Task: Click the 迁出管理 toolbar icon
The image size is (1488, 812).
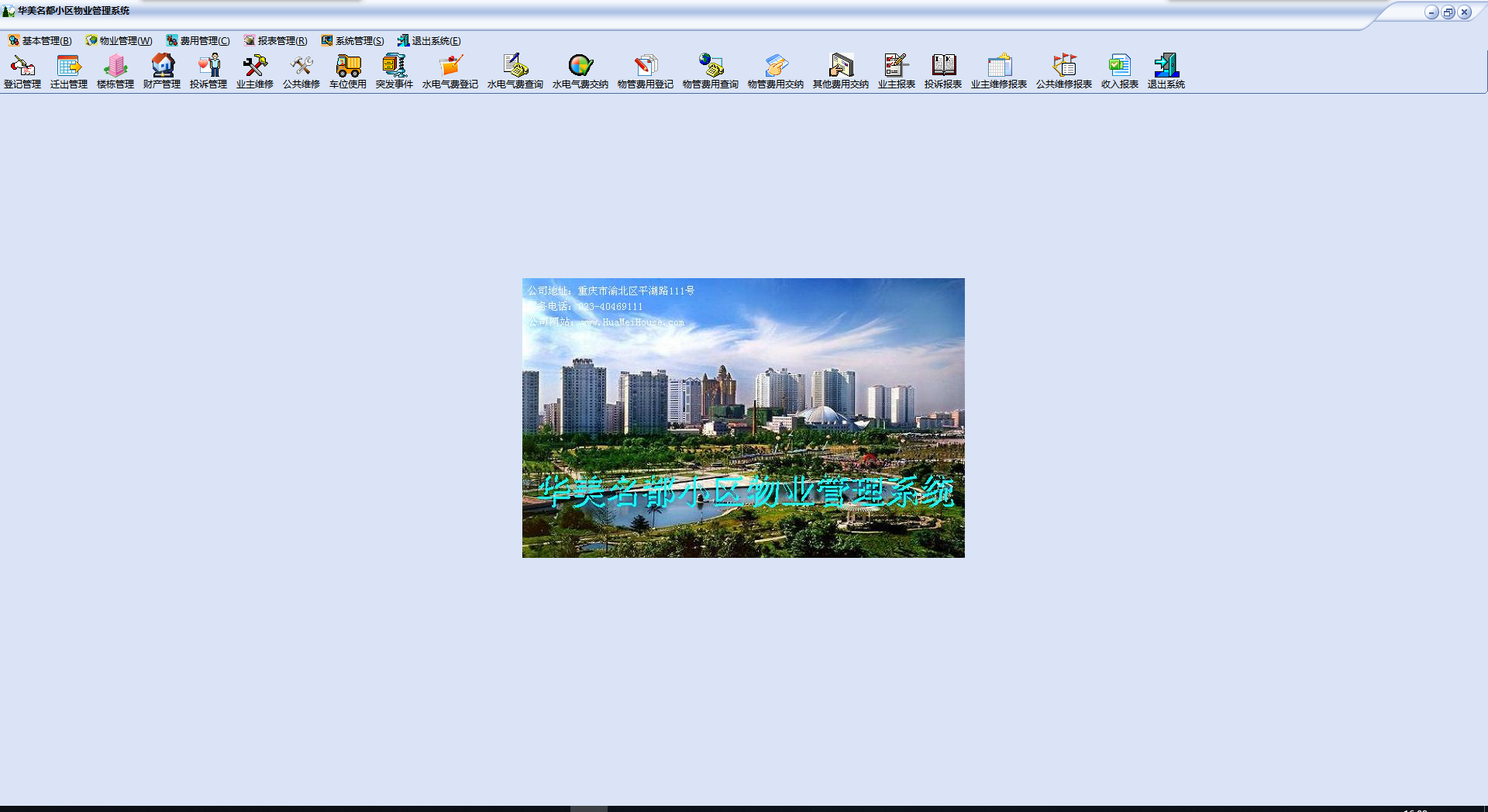Action: tap(69, 71)
